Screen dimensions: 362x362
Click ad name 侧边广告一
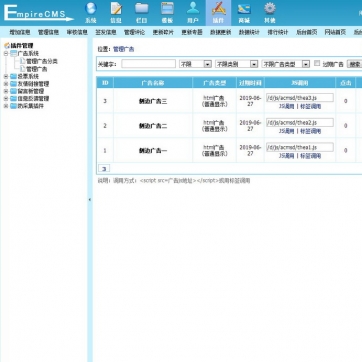coord(153,151)
